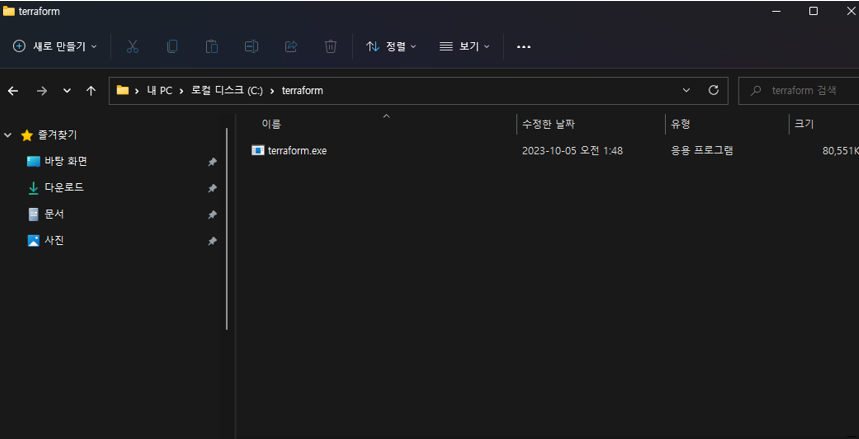Click the 응용 프로그램 type cell
The height and width of the screenshot is (439, 859).
point(702,151)
